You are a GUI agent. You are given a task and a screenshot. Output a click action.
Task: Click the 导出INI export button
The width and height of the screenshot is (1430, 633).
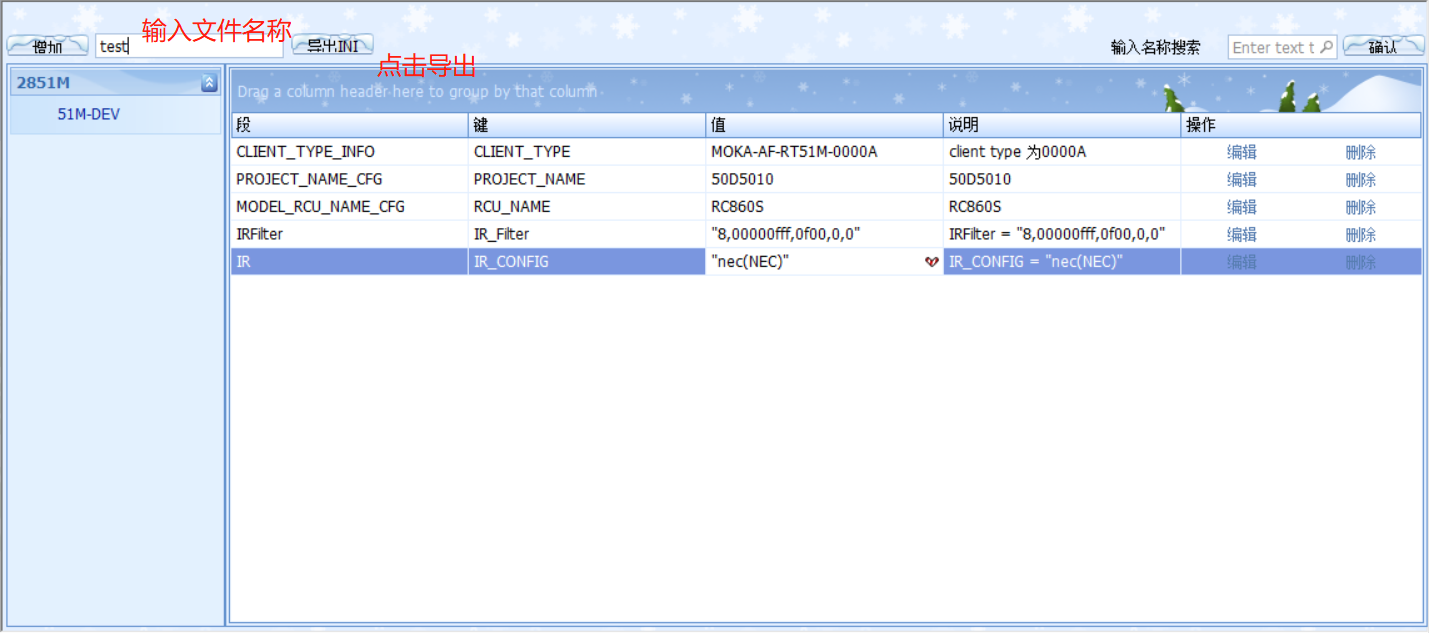pyautogui.click(x=332, y=46)
